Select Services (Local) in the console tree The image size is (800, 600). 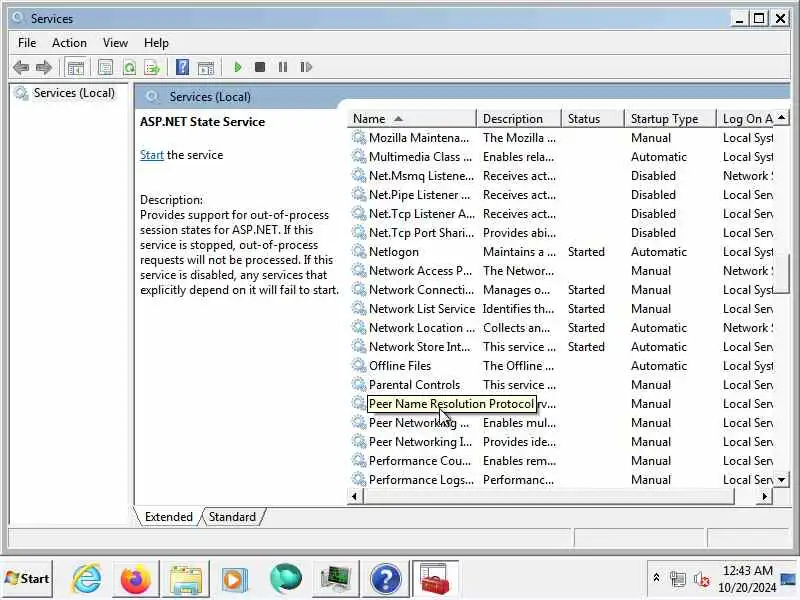pos(74,93)
